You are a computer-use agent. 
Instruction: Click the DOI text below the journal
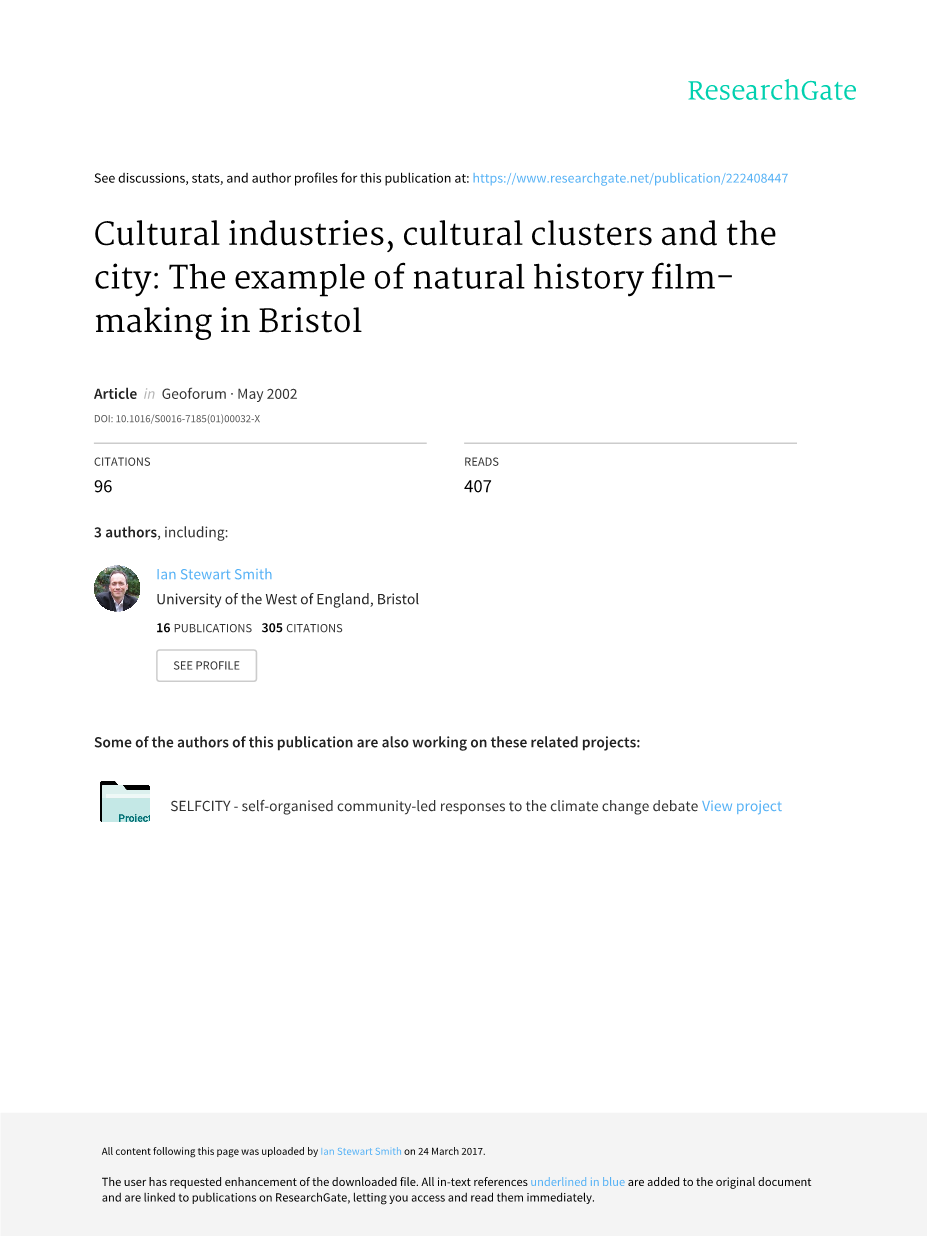click(x=177, y=419)
